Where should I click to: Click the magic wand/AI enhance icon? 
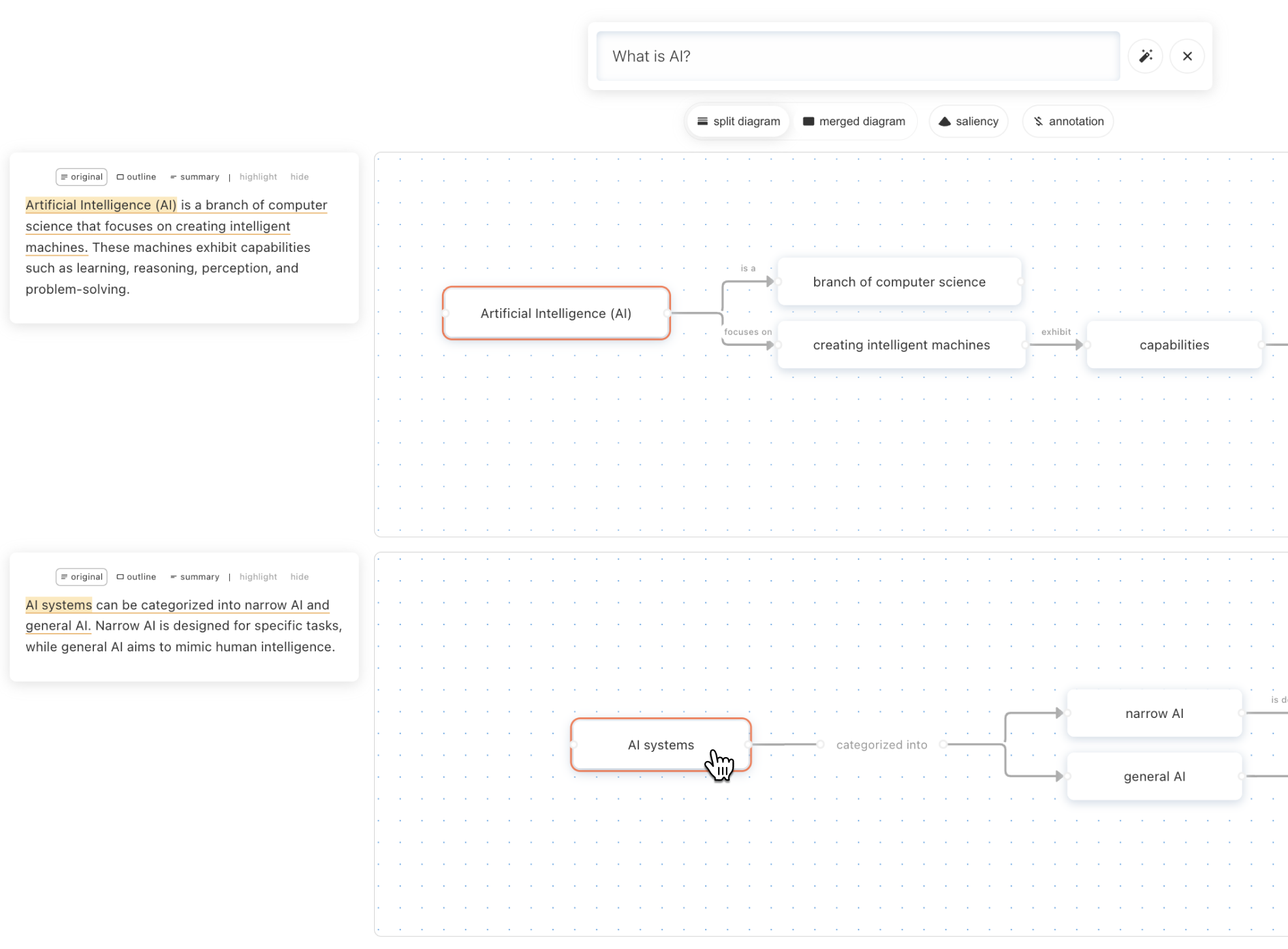1145,56
